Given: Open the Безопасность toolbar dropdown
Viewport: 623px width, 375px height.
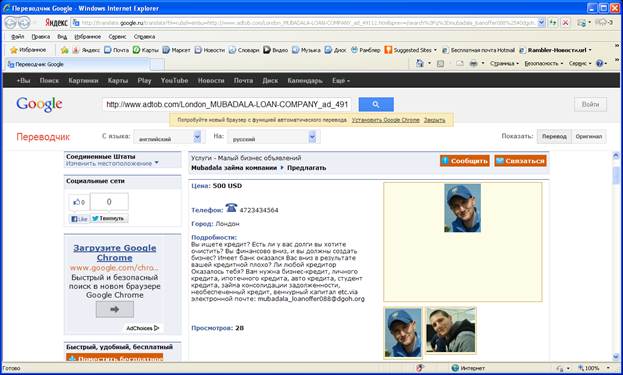Looking at the screenshot, I should click(544, 63).
